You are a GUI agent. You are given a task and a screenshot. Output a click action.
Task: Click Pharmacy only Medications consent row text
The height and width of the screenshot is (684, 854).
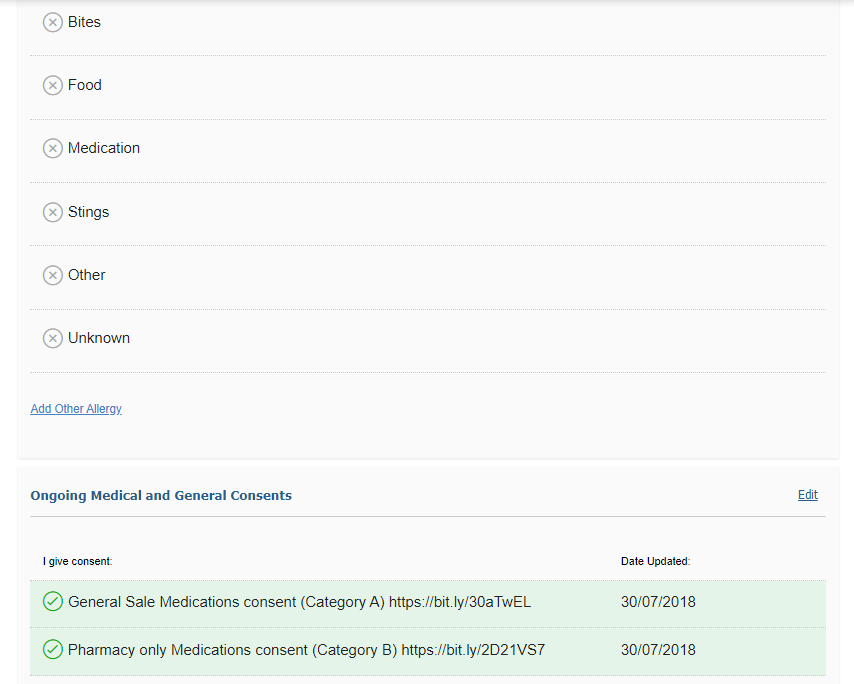[x=307, y=650]
